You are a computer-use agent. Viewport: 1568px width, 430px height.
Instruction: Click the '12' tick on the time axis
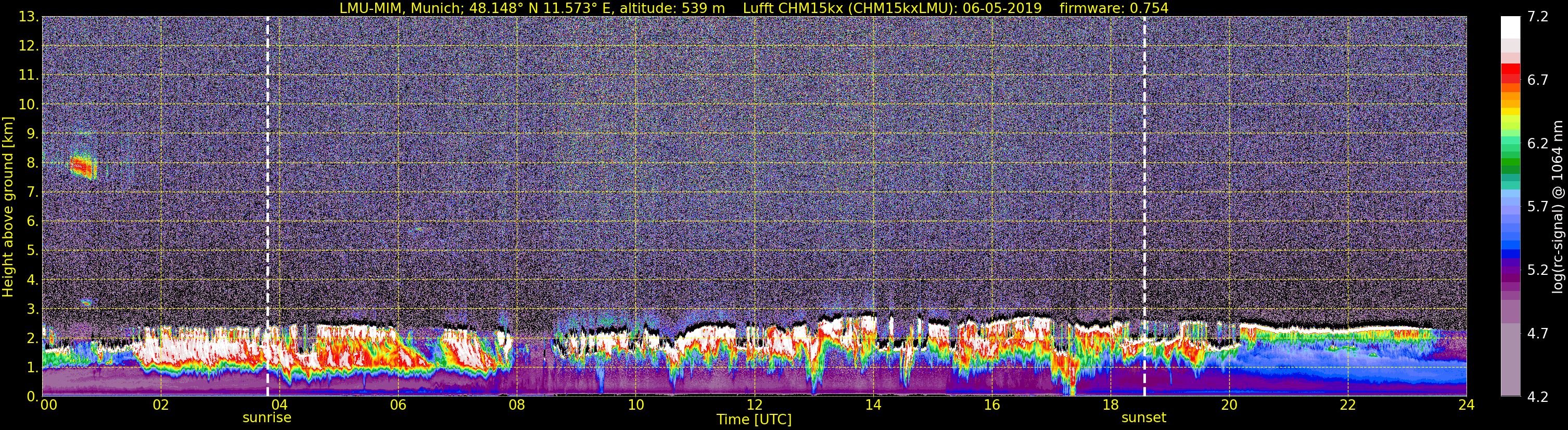754,405
